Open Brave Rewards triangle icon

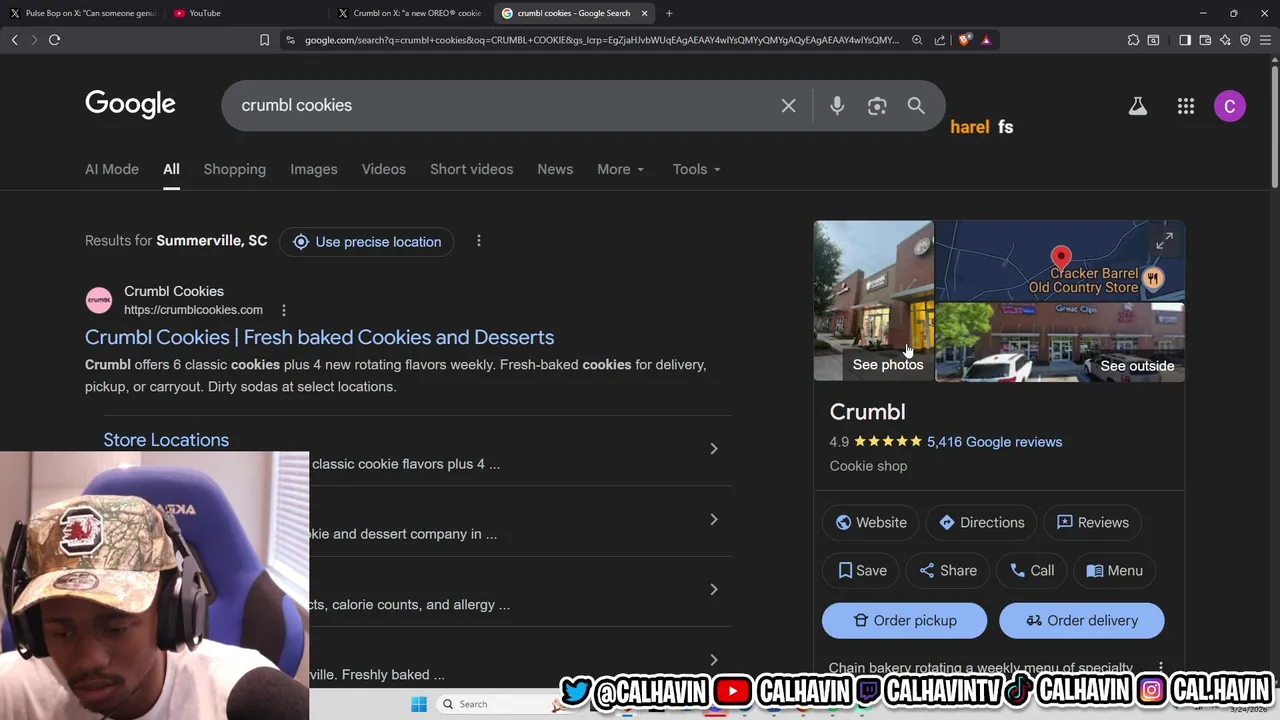coord(986,40)
